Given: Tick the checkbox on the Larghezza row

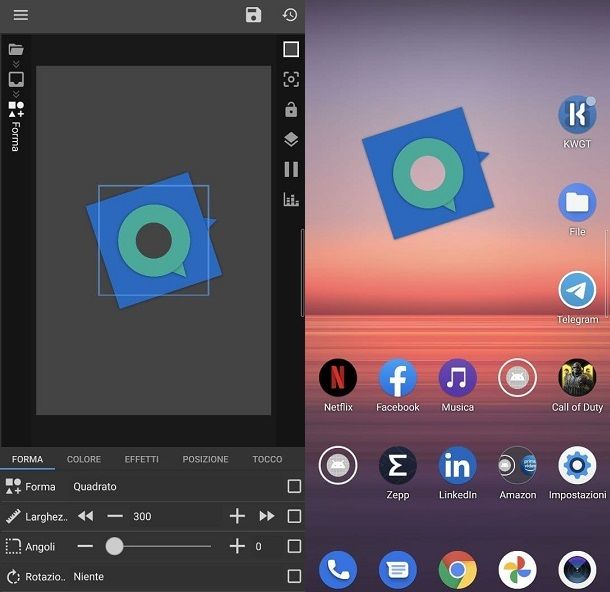Looking at the screenshot, I should pyautogui.click(x=294, y=516).
